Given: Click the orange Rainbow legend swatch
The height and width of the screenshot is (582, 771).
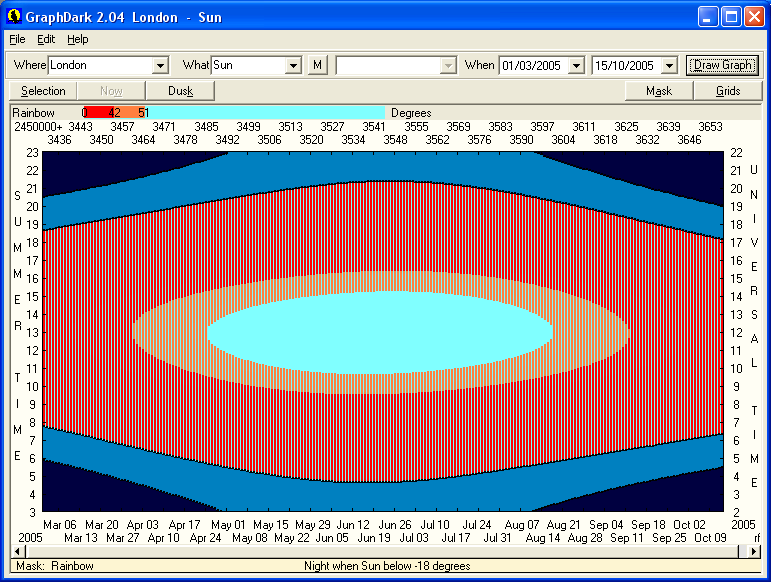Looking at the screenshot, I should point(130,112).
